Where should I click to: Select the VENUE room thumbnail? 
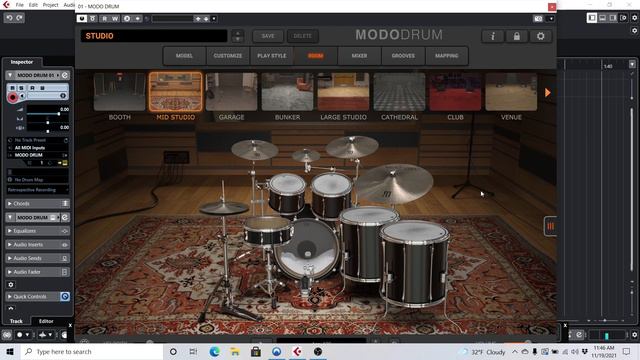coord(511,92)
